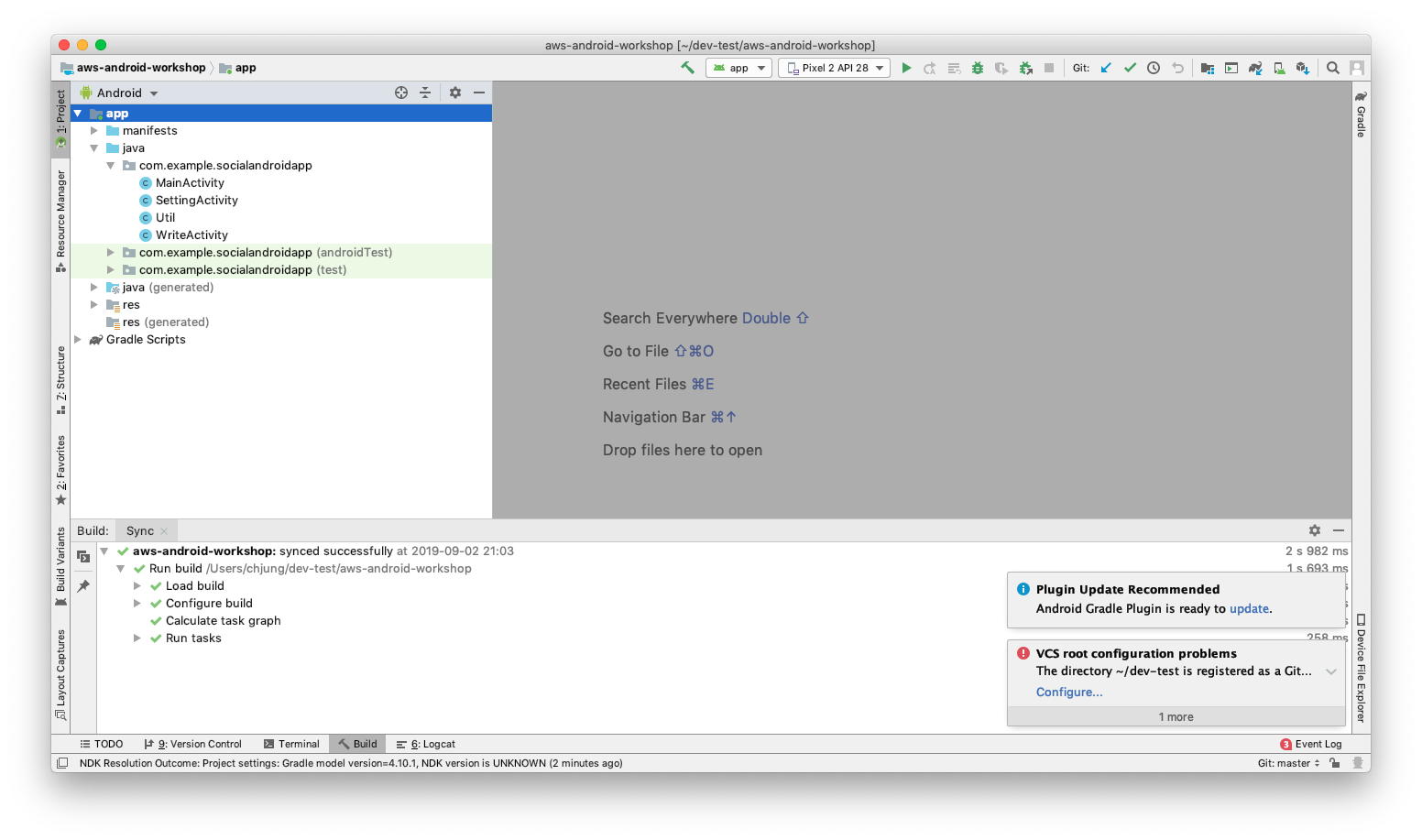Close the Sync tab
This screenshot has height=840, width=1422.
[x=164, y=531]
